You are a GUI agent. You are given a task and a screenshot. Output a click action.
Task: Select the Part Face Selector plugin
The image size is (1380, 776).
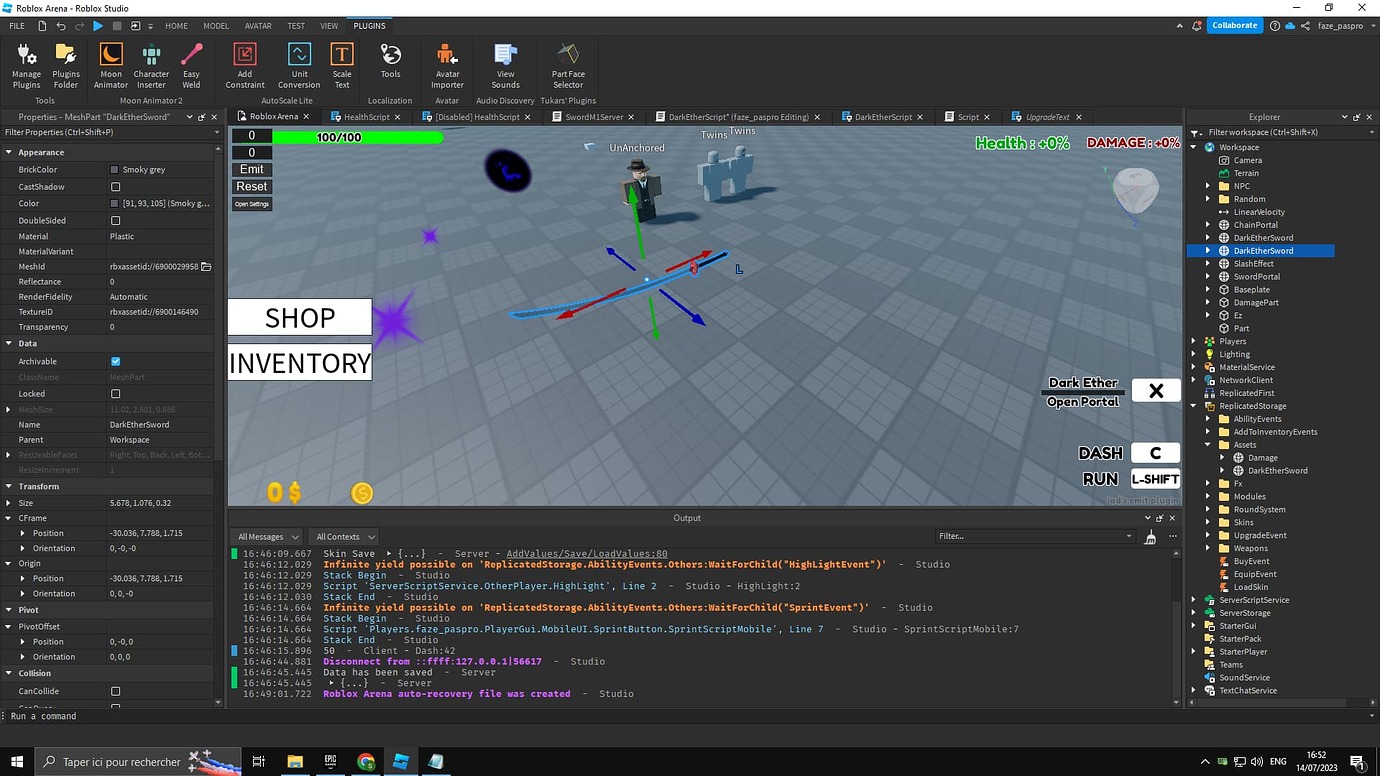coord(568,66)
